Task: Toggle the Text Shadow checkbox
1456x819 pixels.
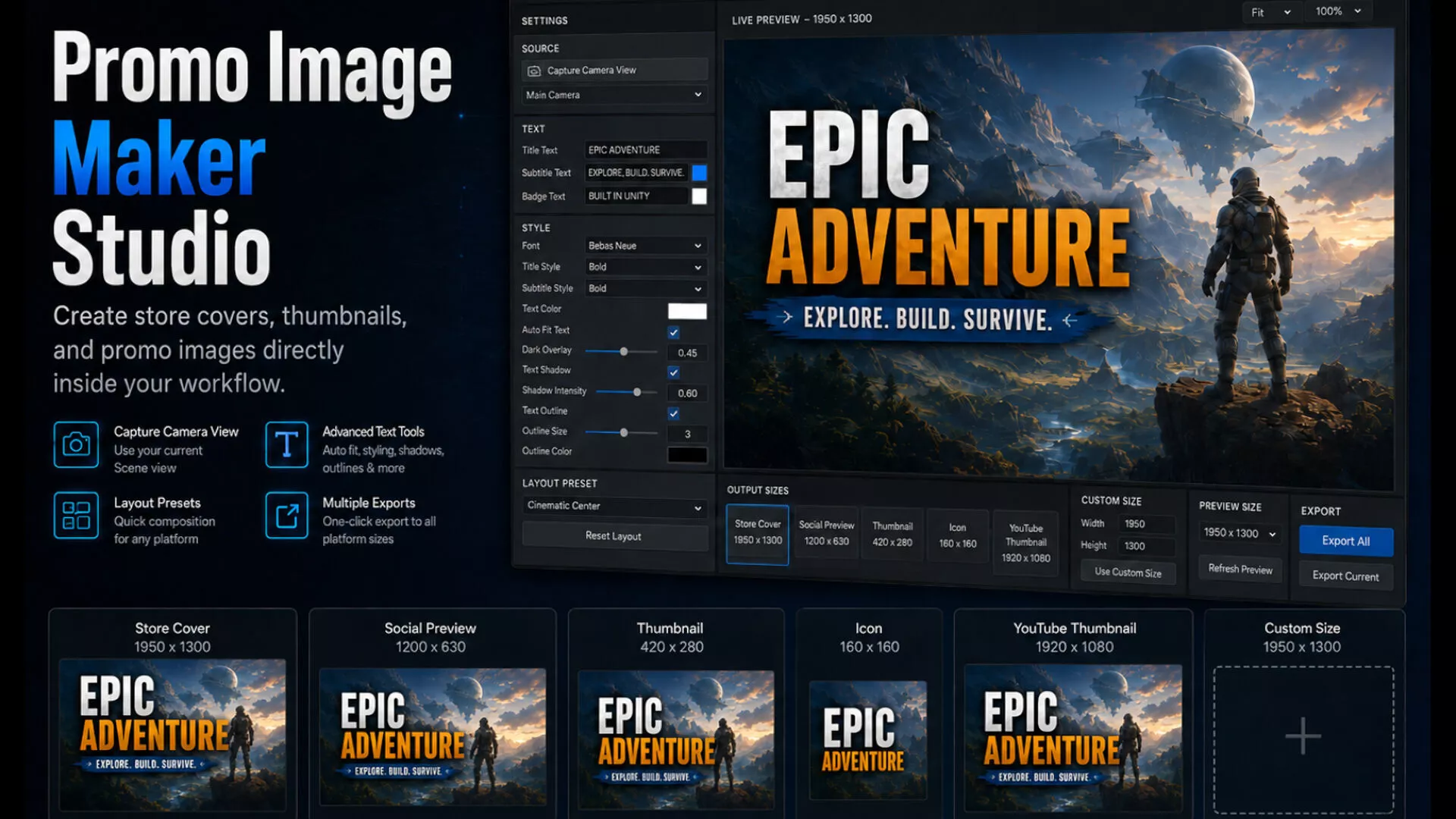Action: (673, 372)
